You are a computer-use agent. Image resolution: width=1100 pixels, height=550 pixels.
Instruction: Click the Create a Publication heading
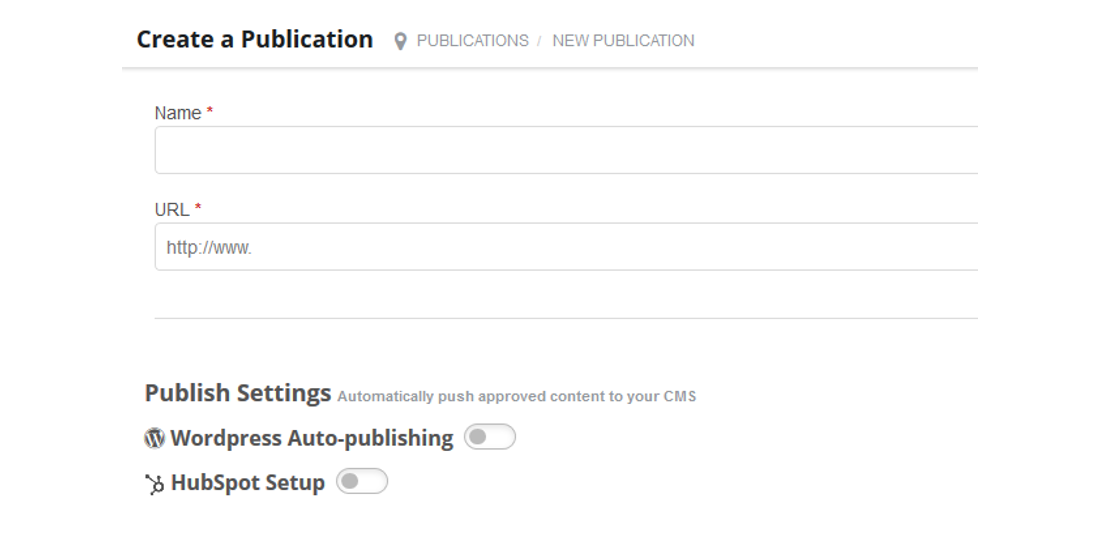click(255, 39)
